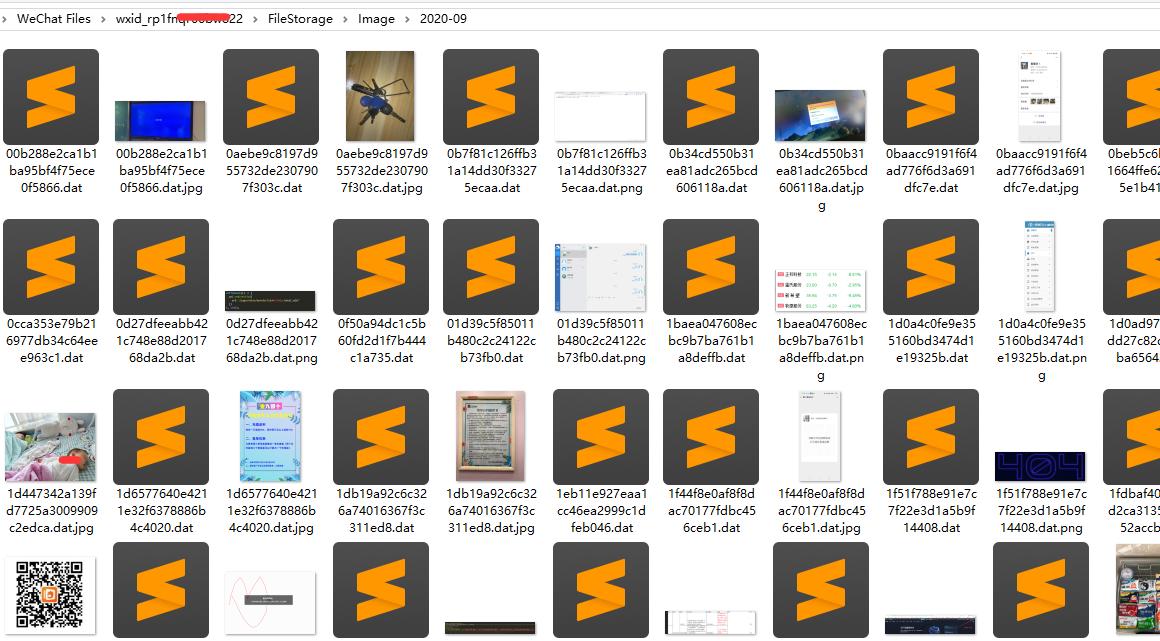
Task: Select the keys photo 0aebe9c8...dat.jpg
Action: click(380, 95)
